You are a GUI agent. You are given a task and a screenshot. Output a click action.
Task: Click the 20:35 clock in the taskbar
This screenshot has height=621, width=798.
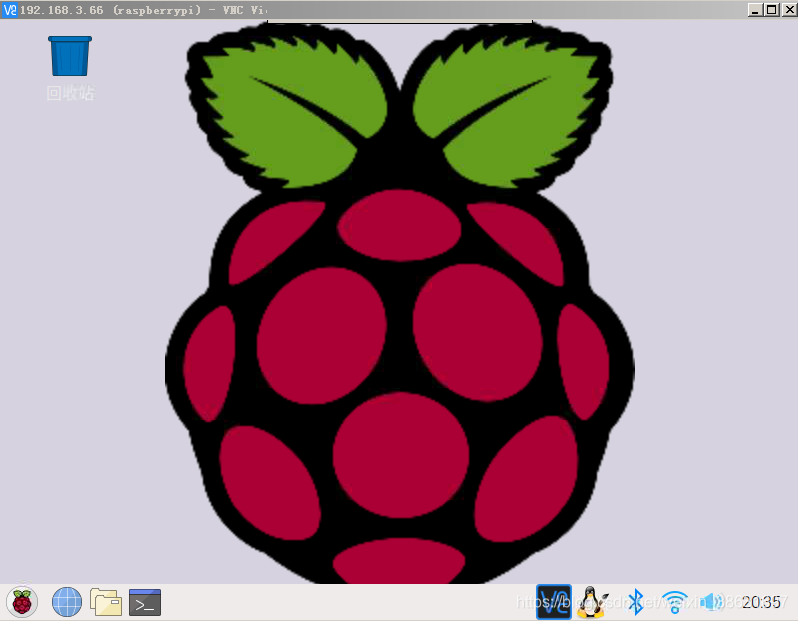coord(761,602)
